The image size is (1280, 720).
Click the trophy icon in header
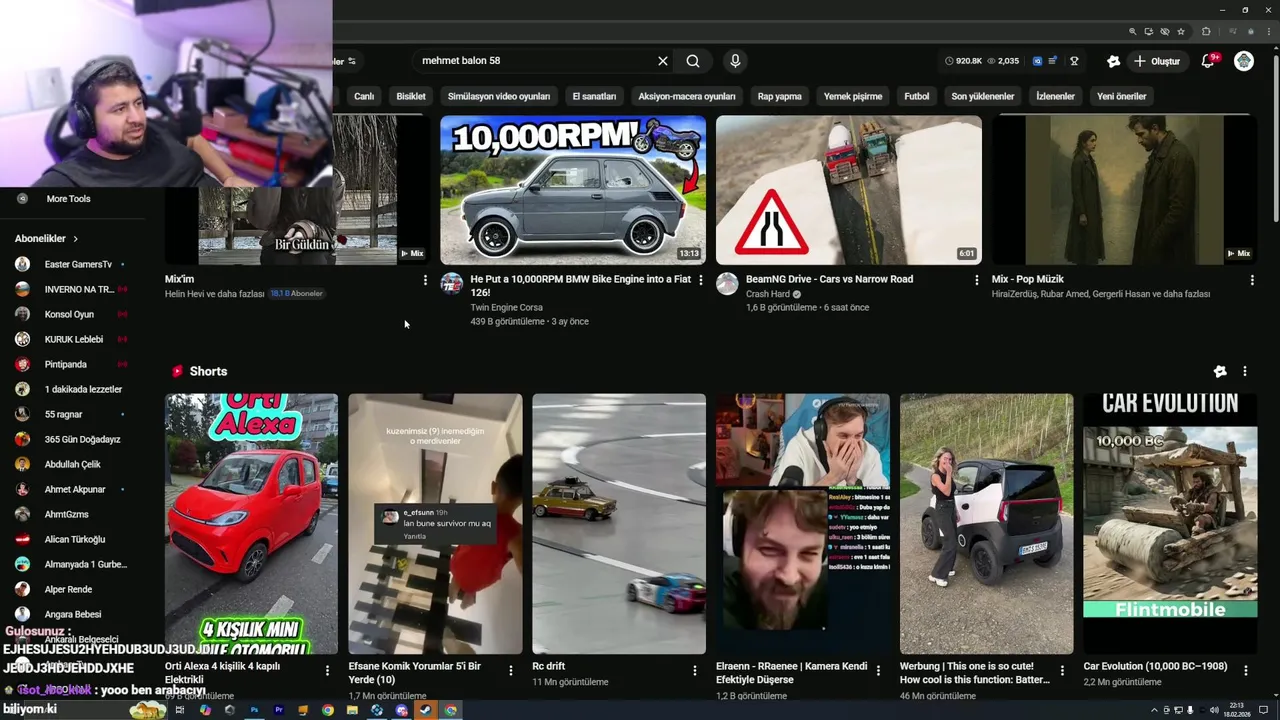1074,61
